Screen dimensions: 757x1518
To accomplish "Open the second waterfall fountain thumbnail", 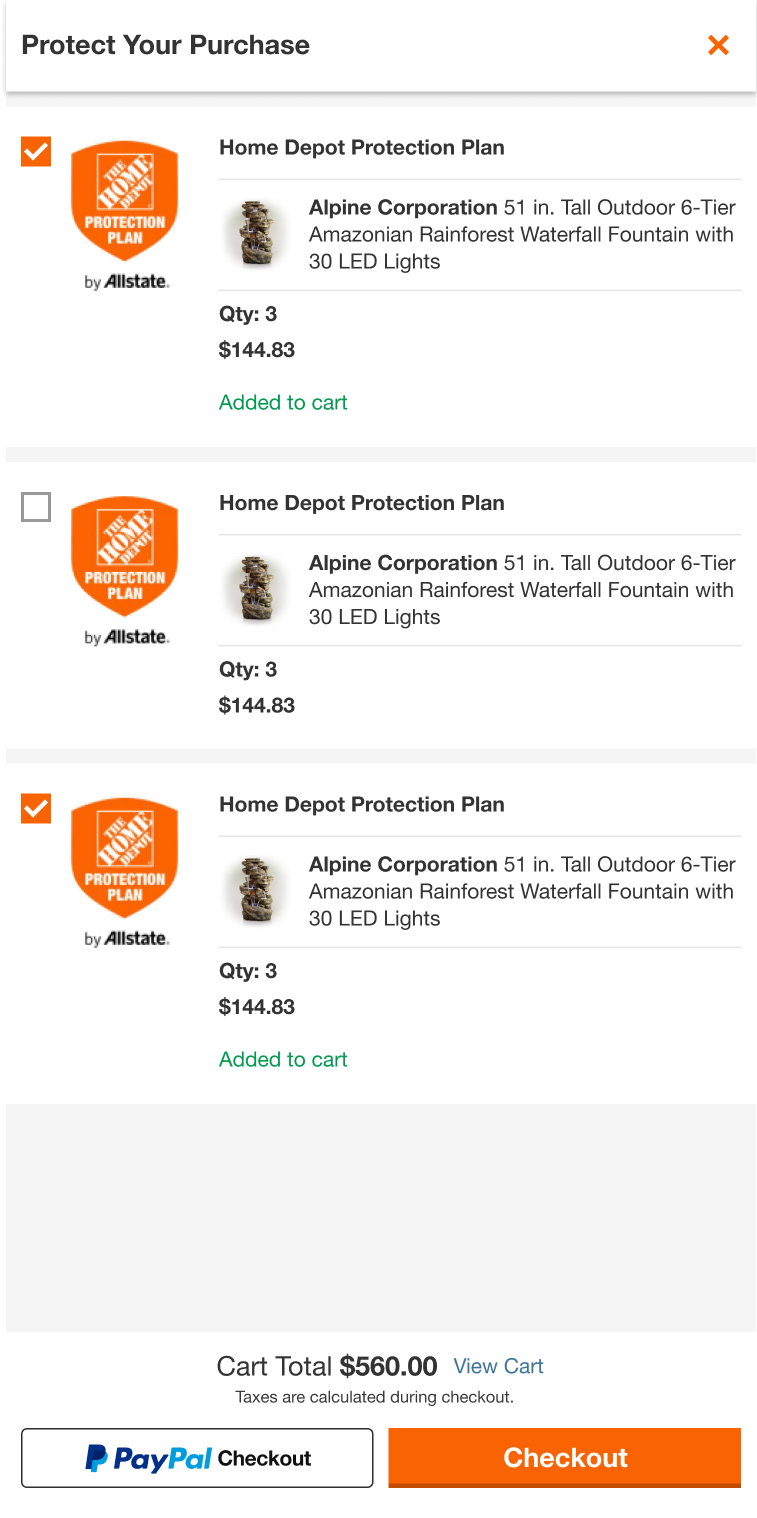I will coord(256,590).
